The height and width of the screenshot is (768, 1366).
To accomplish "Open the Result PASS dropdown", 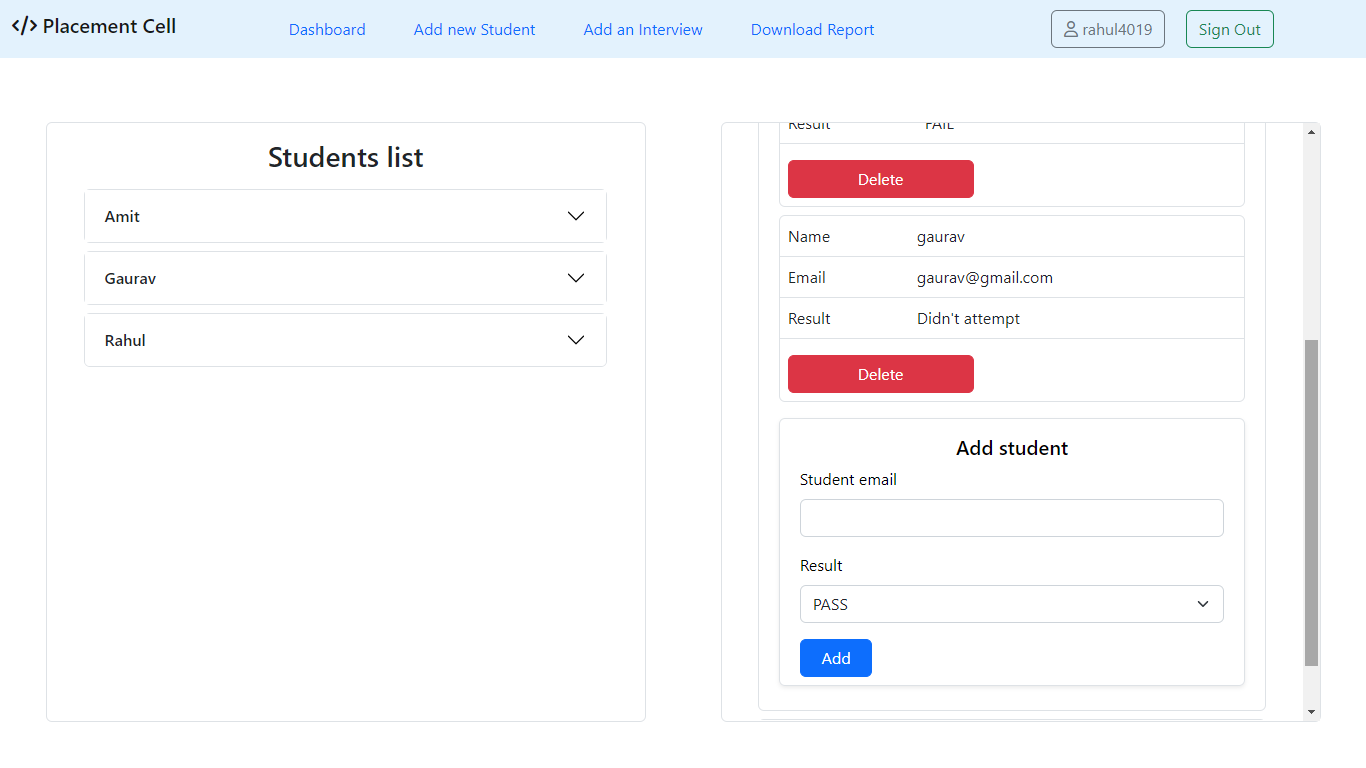I will pos(1012,604).
